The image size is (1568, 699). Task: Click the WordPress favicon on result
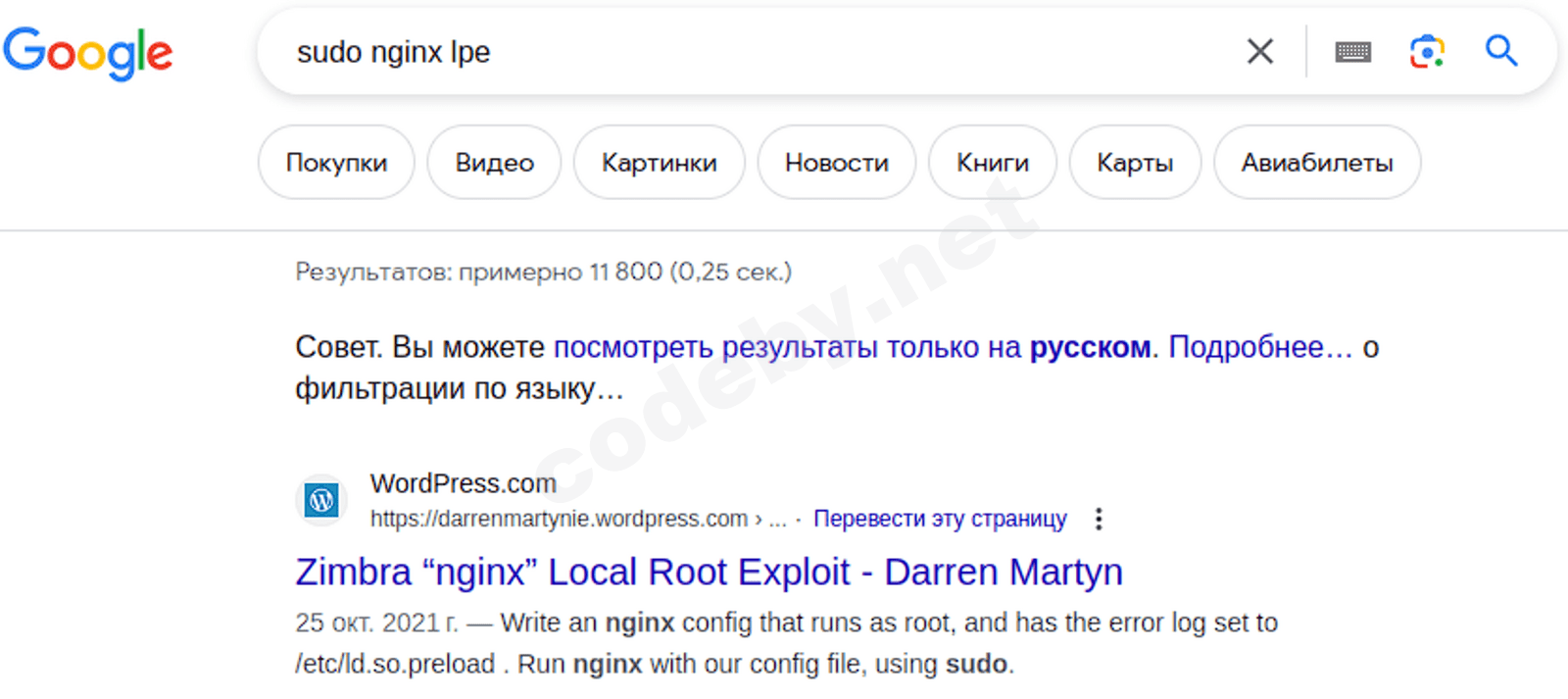tap(321, 501)
